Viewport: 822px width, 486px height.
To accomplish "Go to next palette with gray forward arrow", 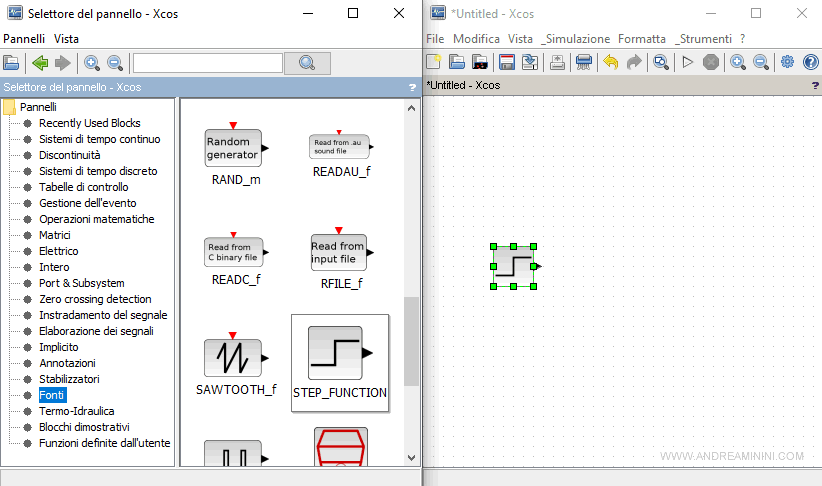I will pyautogui.click(x=62, y=63).
